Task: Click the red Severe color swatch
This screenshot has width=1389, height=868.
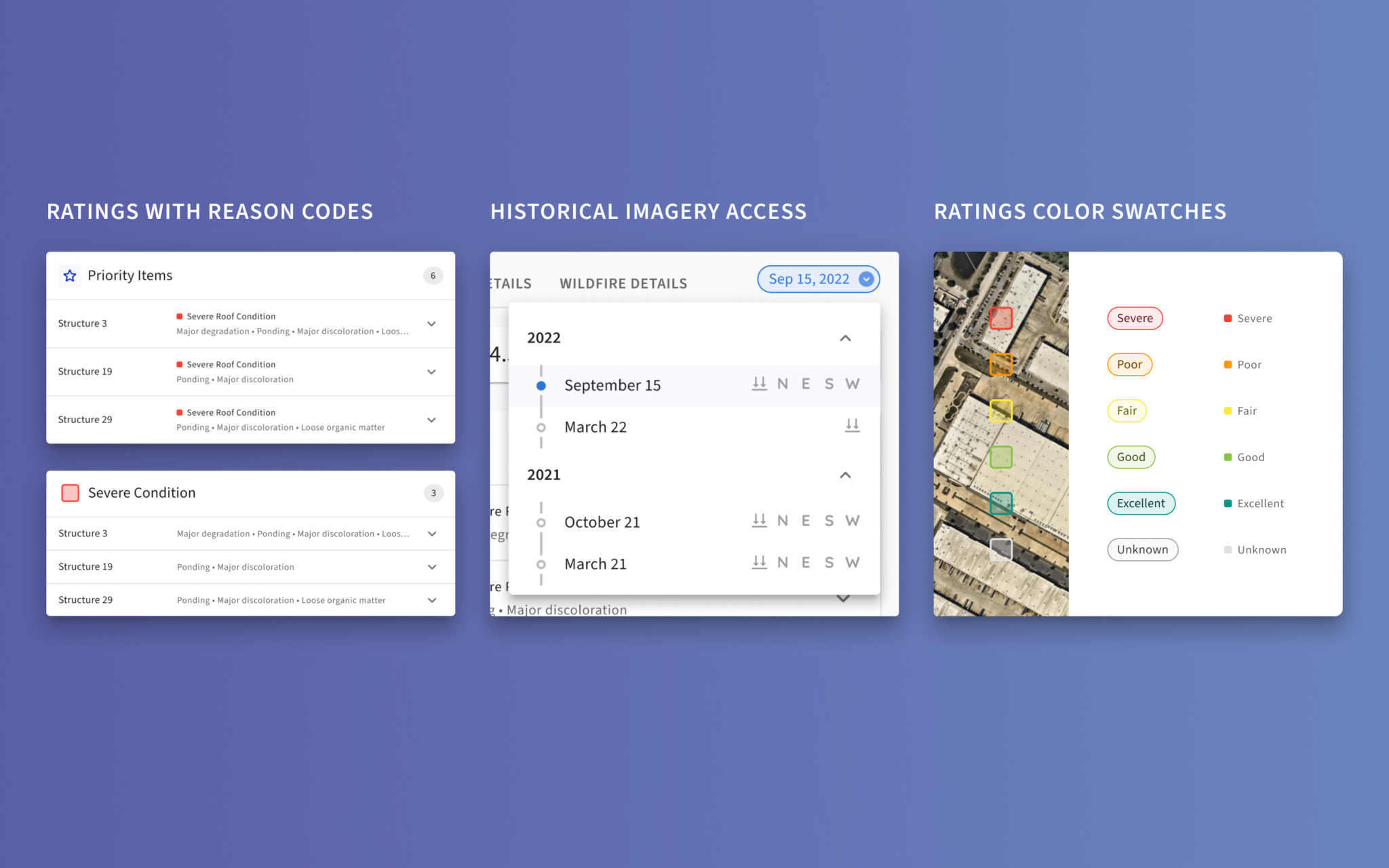Action: pos(1227,317)
